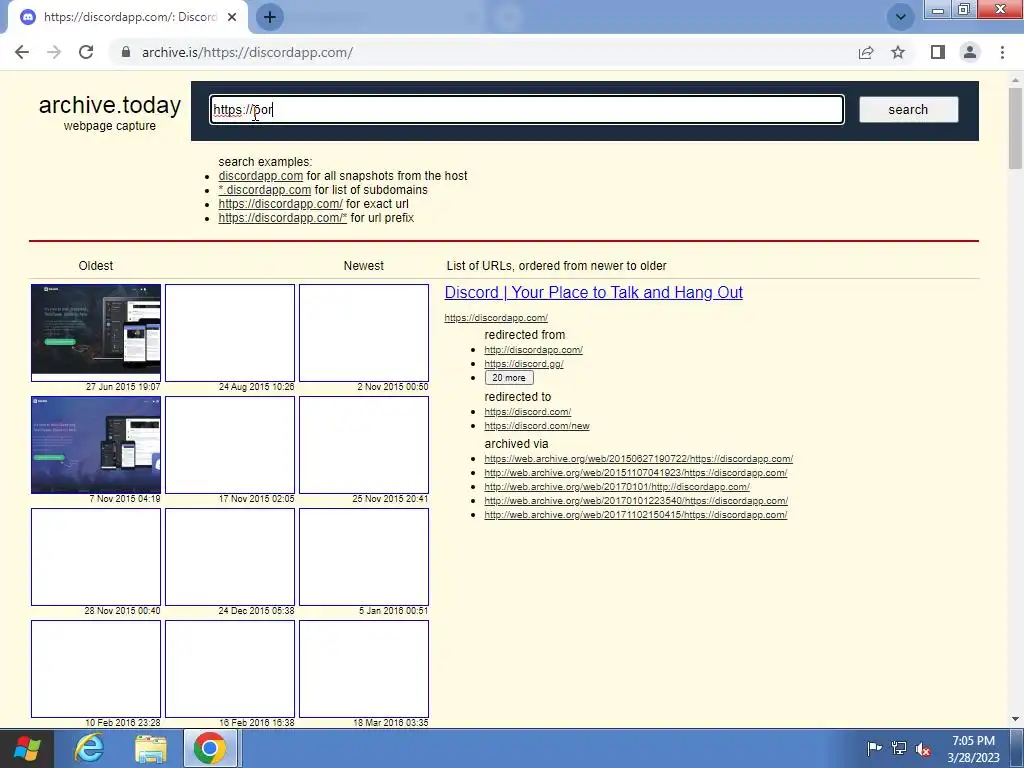Launch Internet Explorer from taskbar

(x=89, y=748)
